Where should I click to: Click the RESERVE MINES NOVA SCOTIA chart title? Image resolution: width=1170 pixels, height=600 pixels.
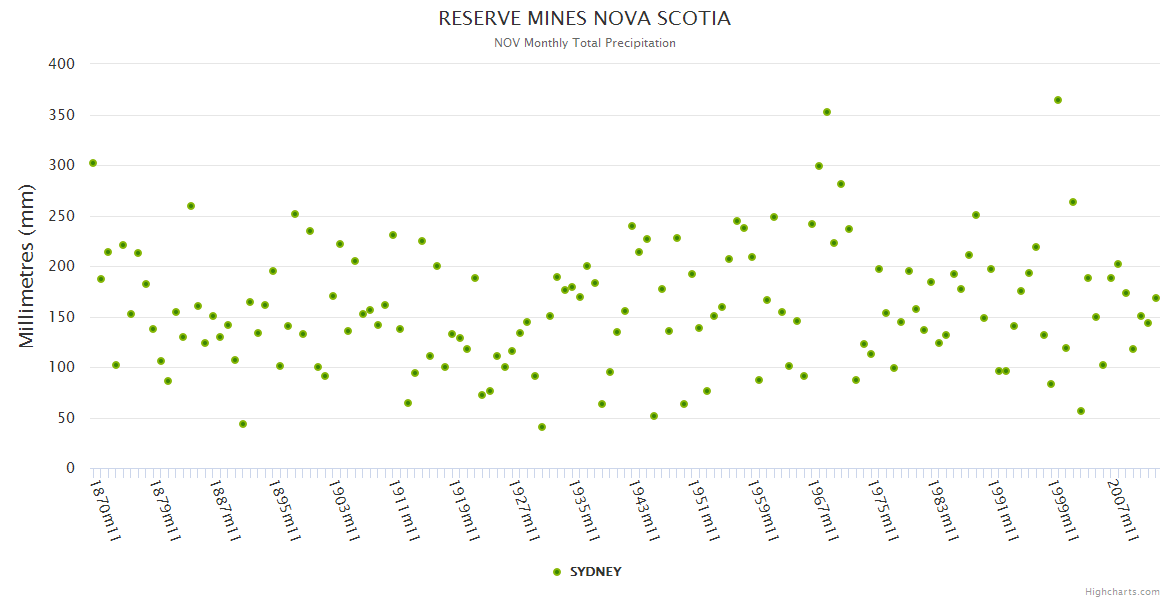(584, 19)
